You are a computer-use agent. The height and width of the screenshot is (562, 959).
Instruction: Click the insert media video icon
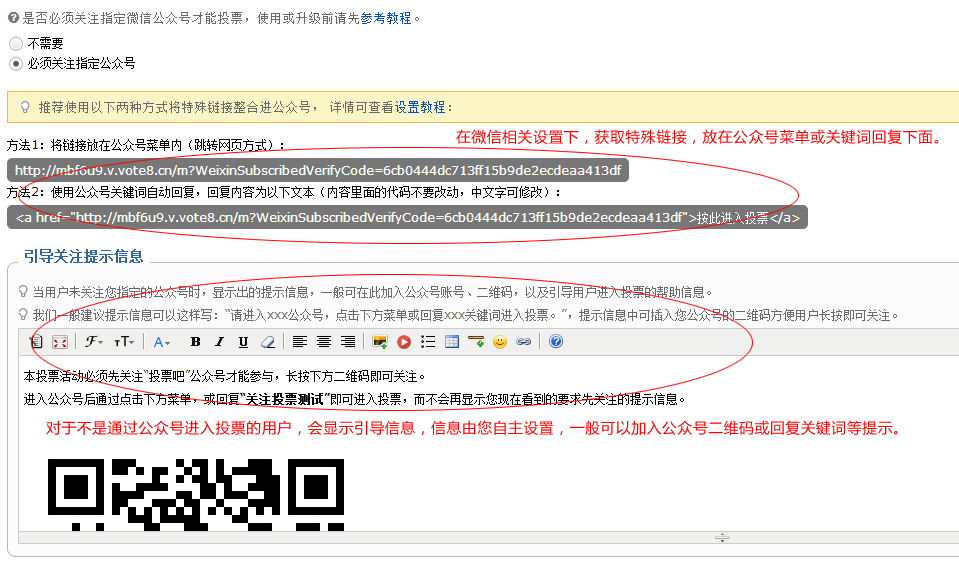tap(404, 342)
